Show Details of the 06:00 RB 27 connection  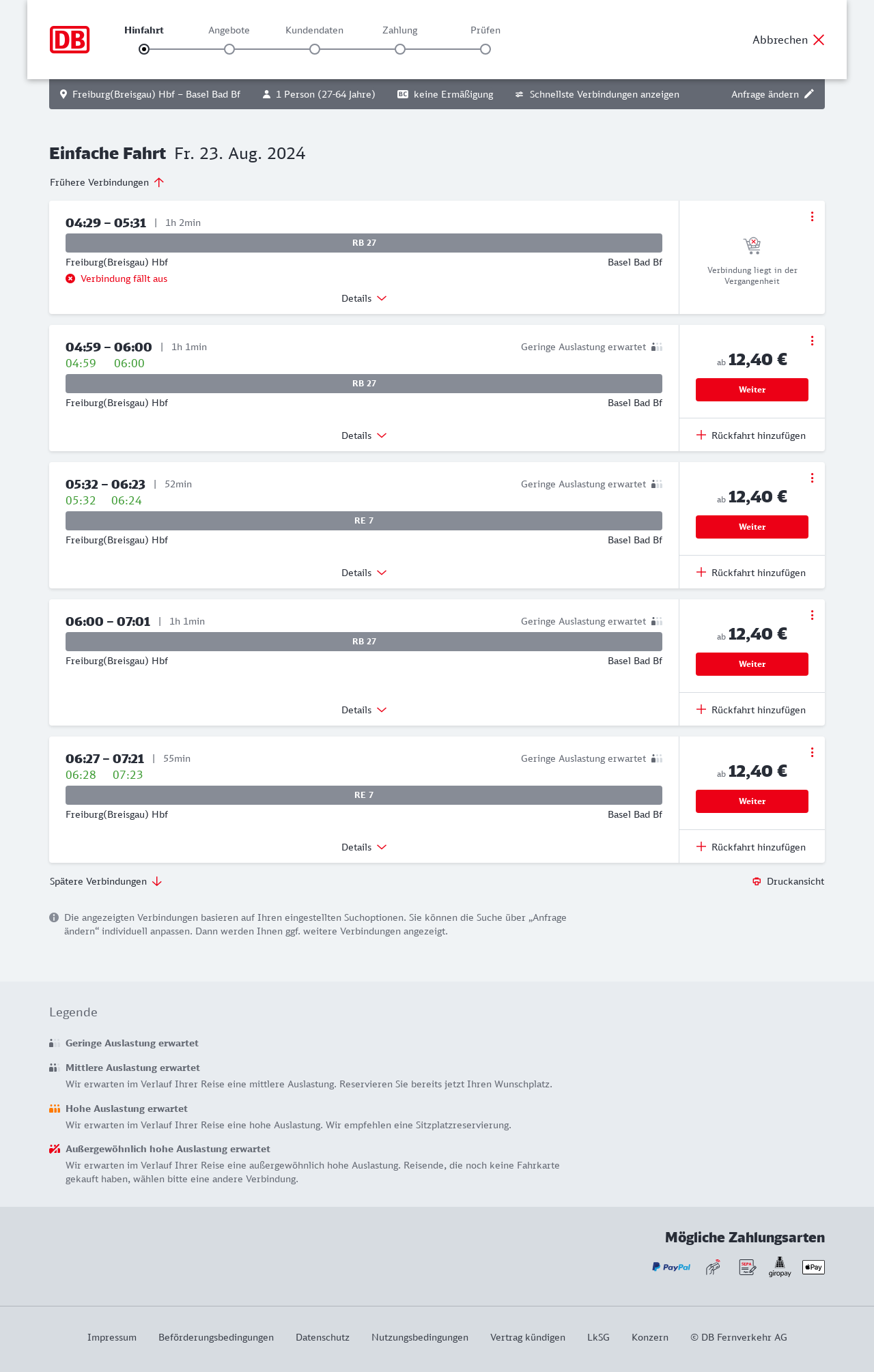coord(364,710)
